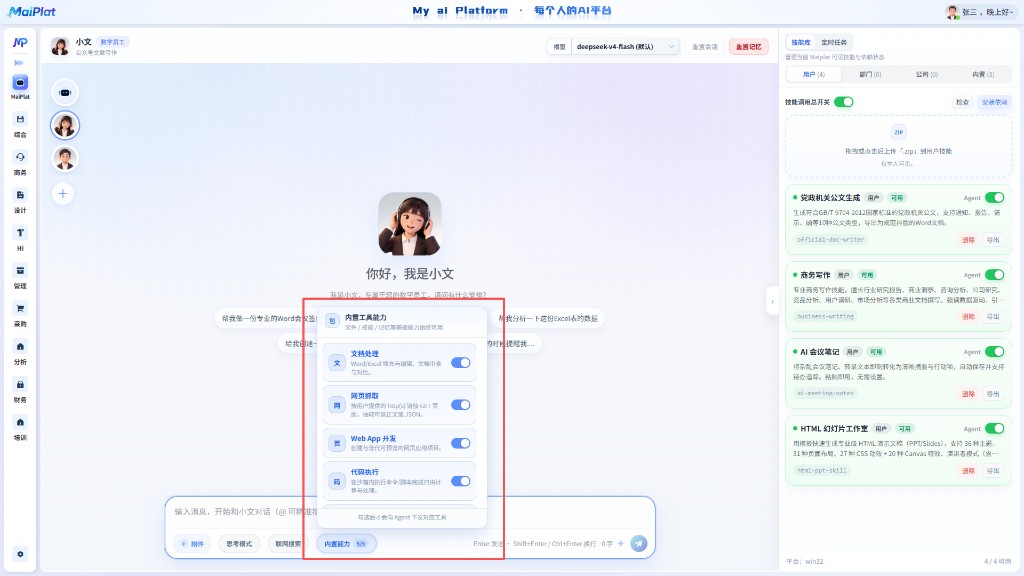Switch to the 技能库 tab
This screenshot has height=576, width=1024.
click(801, 42)
